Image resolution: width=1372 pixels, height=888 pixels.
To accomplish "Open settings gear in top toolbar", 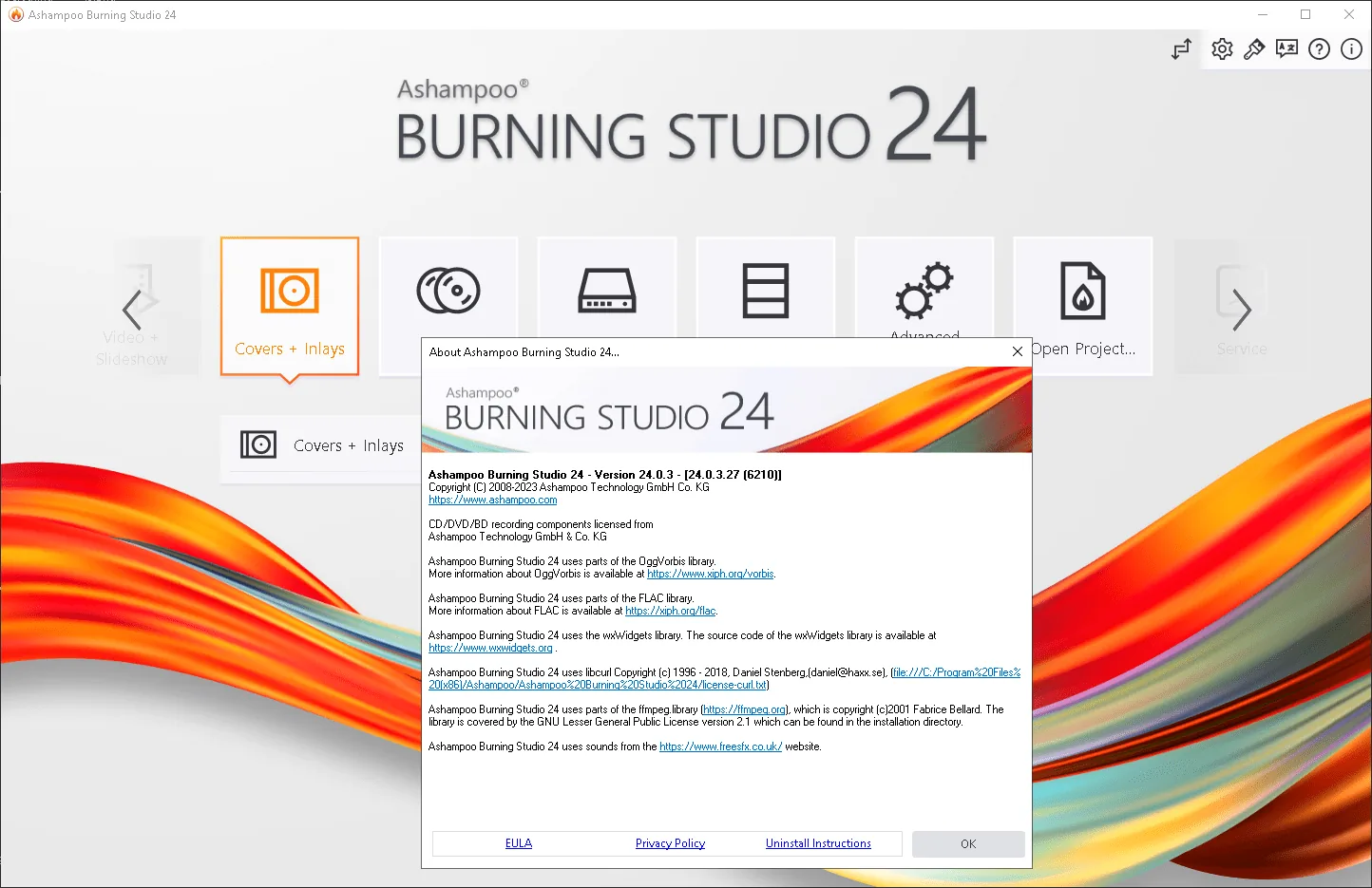I will [x=1222, y=49].
